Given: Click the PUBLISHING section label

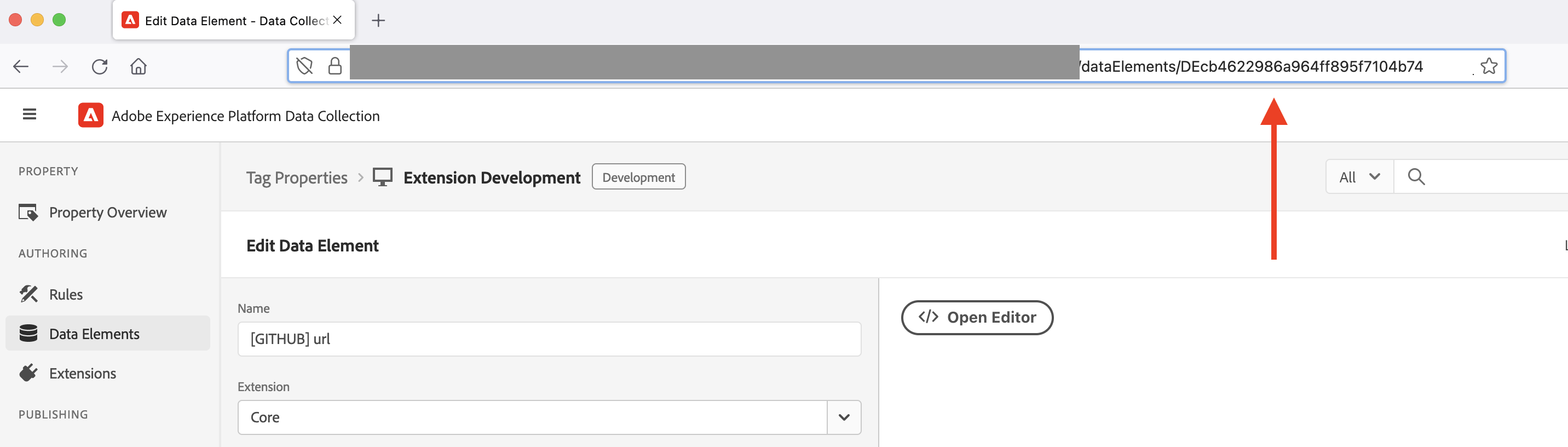Looking at the screenshot, I should tap(53, 415).
